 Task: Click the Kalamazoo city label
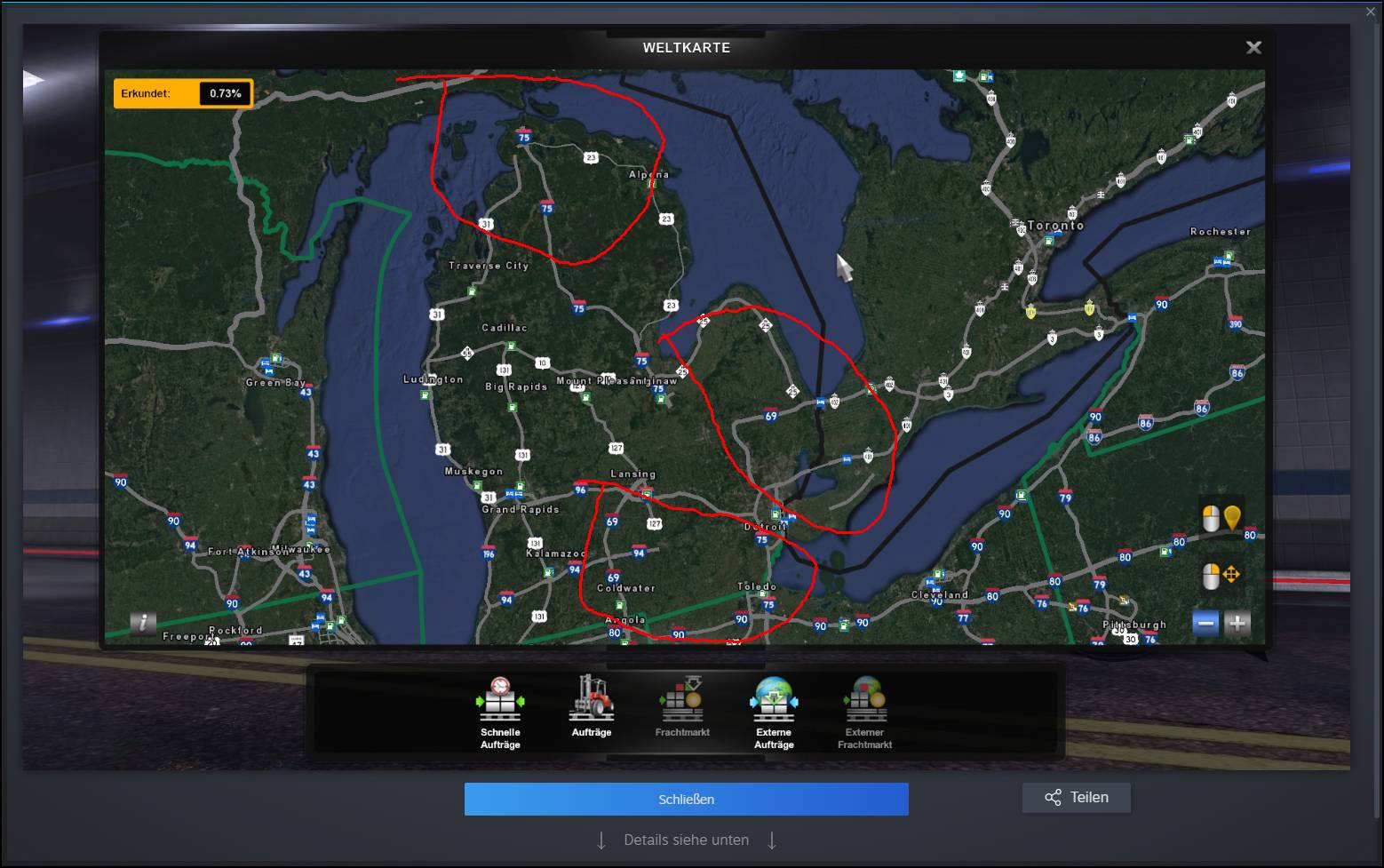[x=555, y=553]
